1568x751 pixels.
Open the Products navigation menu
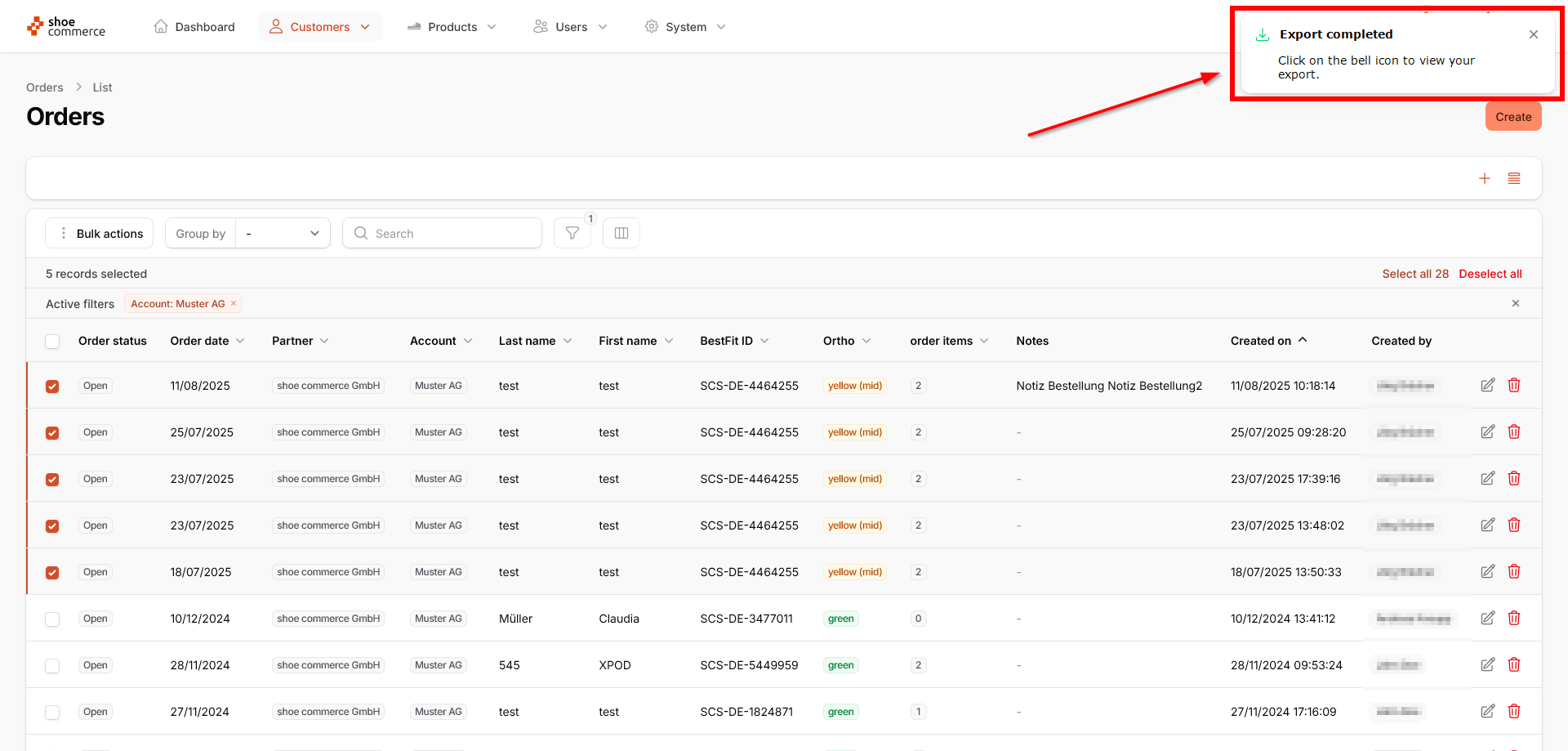(452, 27)
